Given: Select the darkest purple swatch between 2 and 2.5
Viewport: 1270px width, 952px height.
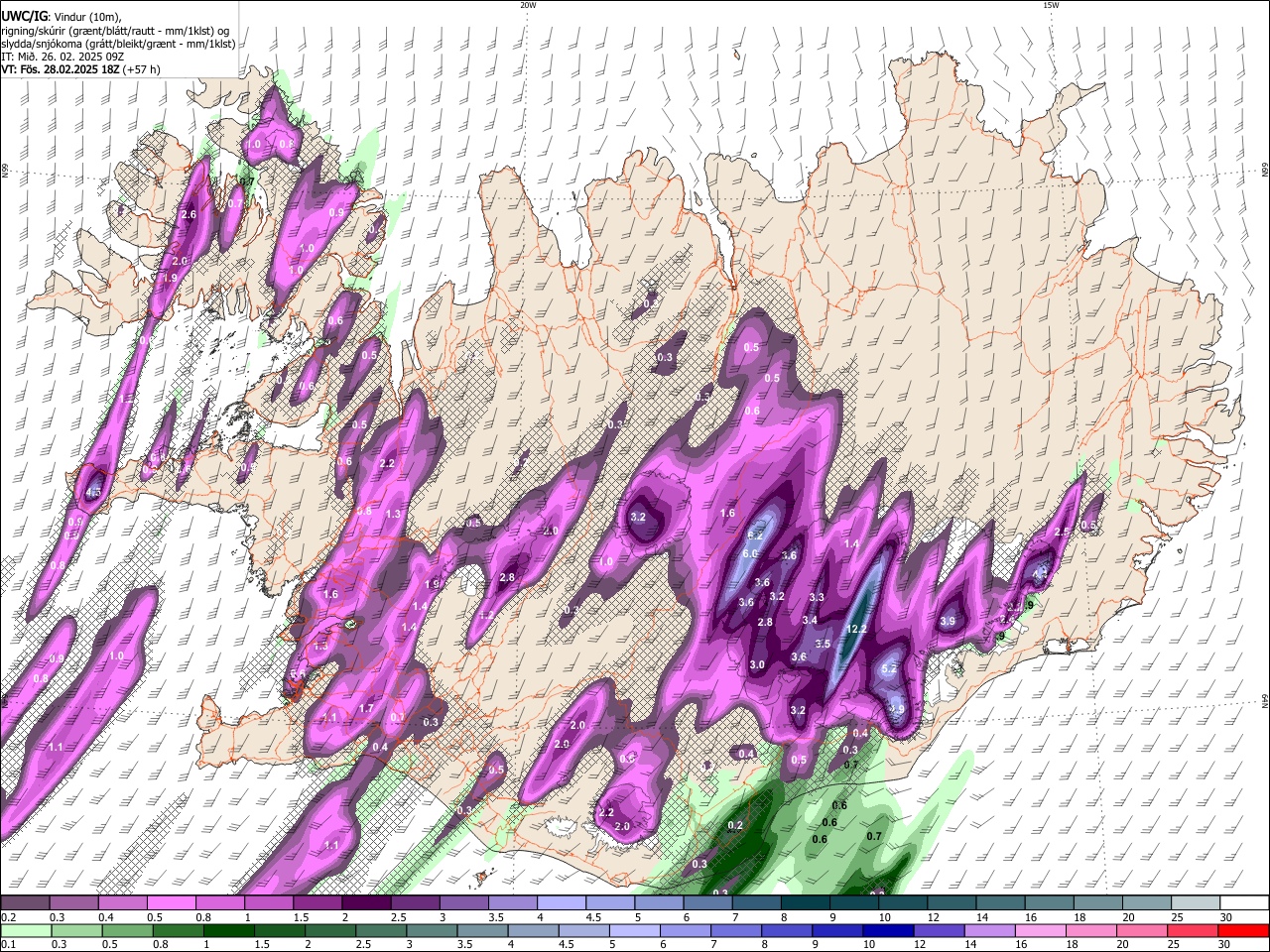Looking at the screenshot, I should click(366, 903).
